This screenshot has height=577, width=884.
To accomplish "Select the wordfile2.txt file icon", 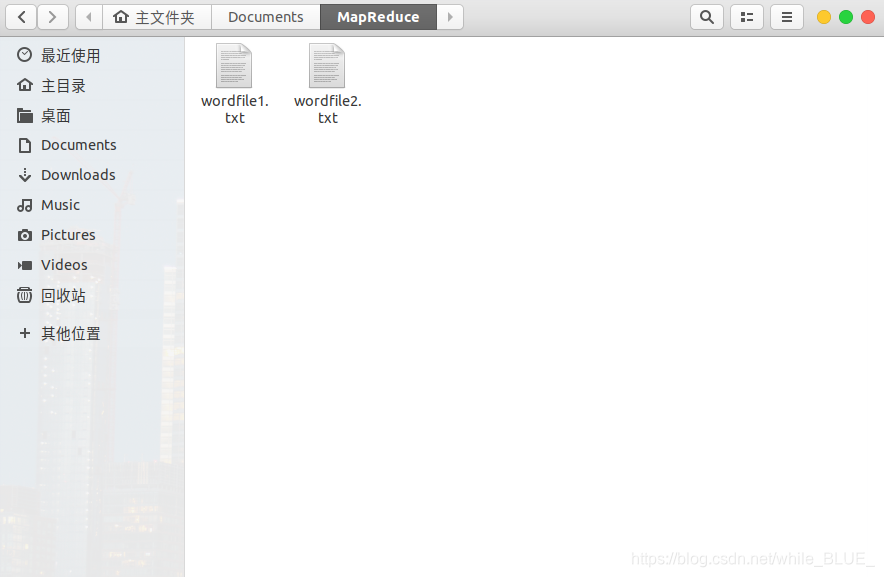I will pos(327,65).
